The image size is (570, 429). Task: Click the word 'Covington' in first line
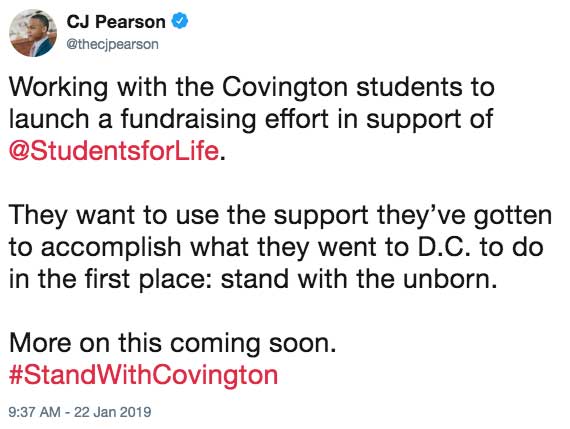click(x=285, y=88)
